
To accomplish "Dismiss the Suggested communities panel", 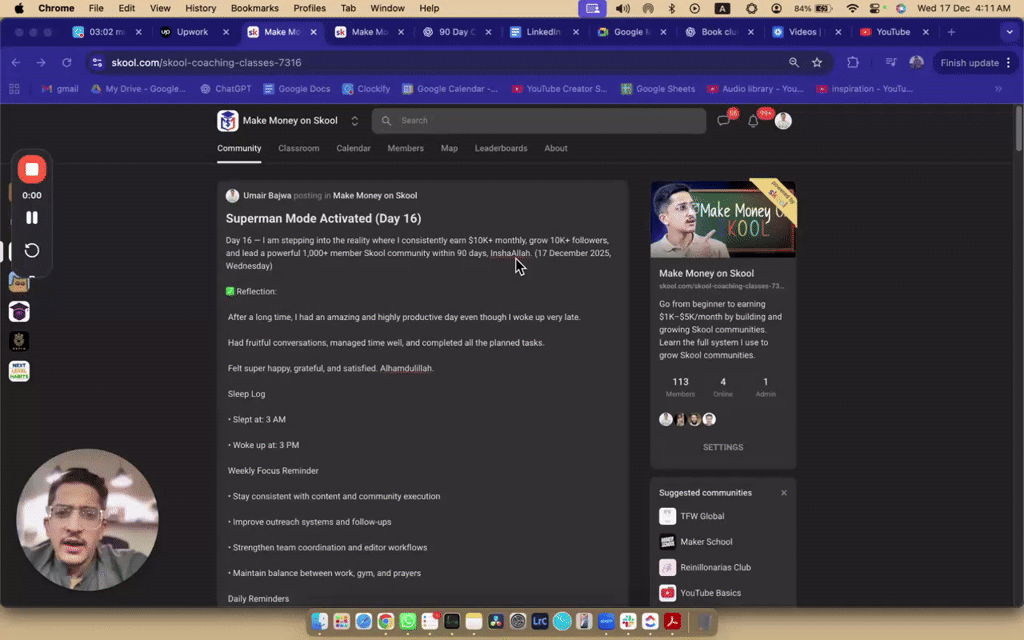I will coord(784,492).
